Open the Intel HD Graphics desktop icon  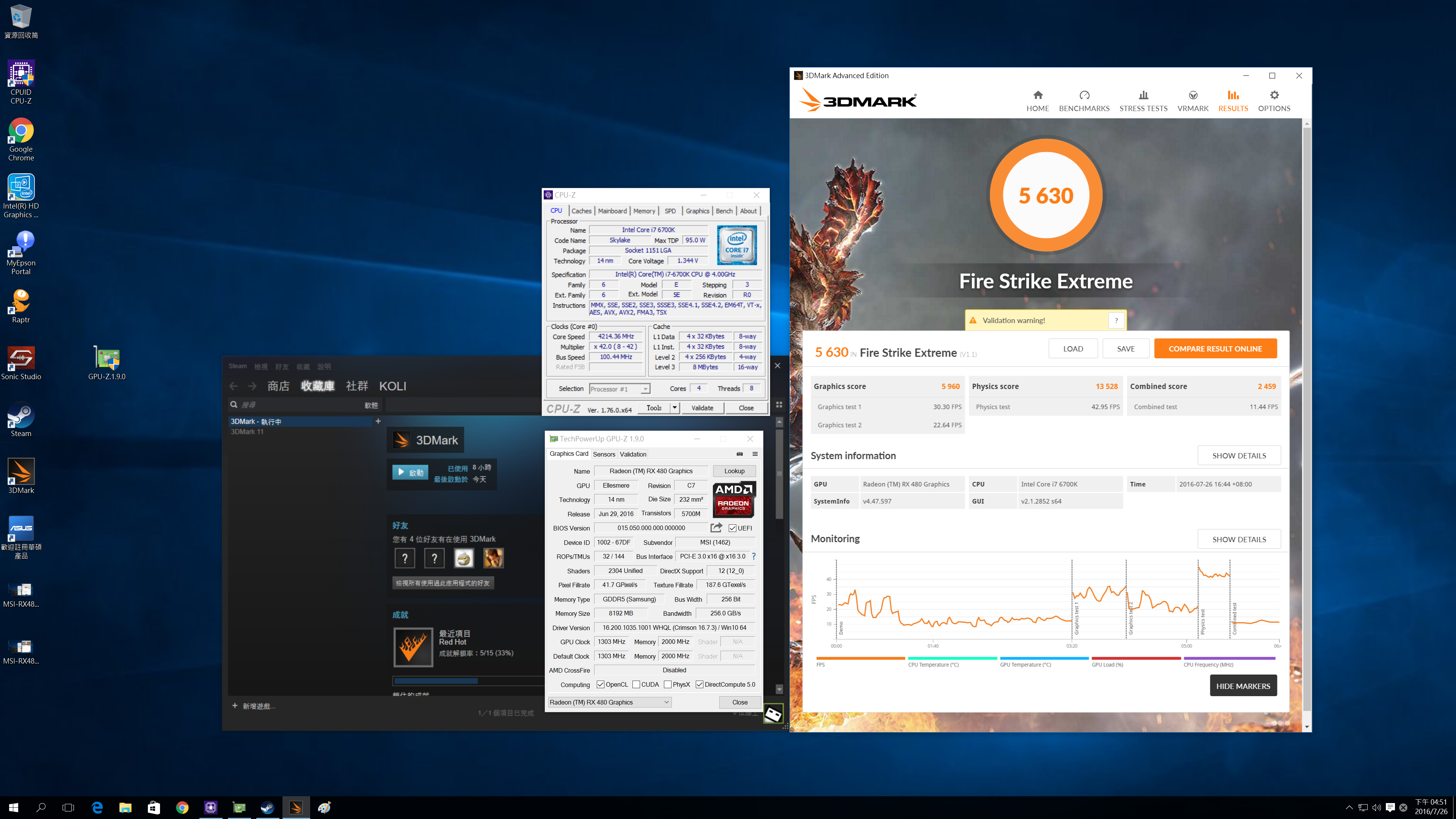coord(21,196)
